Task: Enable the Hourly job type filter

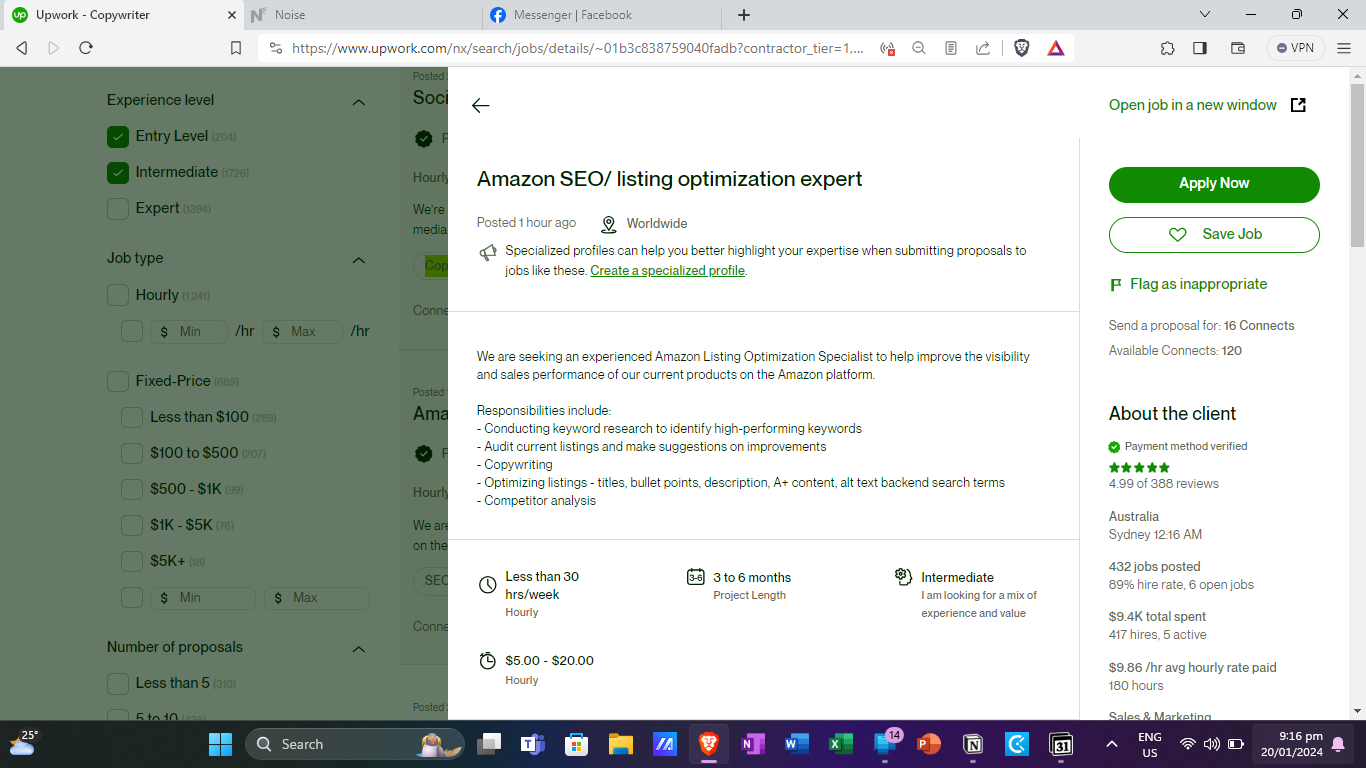Action: [x=118, y=296]
